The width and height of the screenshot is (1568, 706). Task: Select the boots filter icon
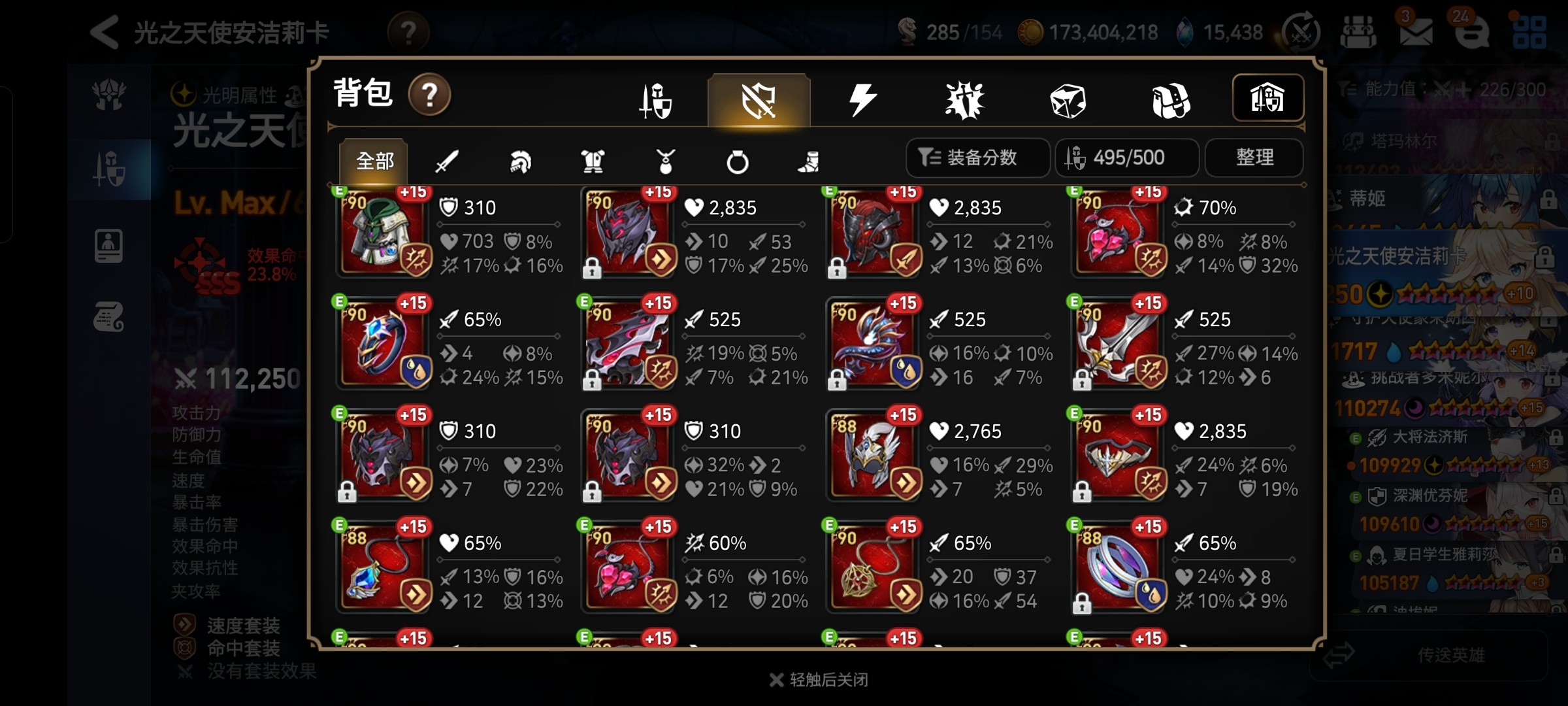809,161
